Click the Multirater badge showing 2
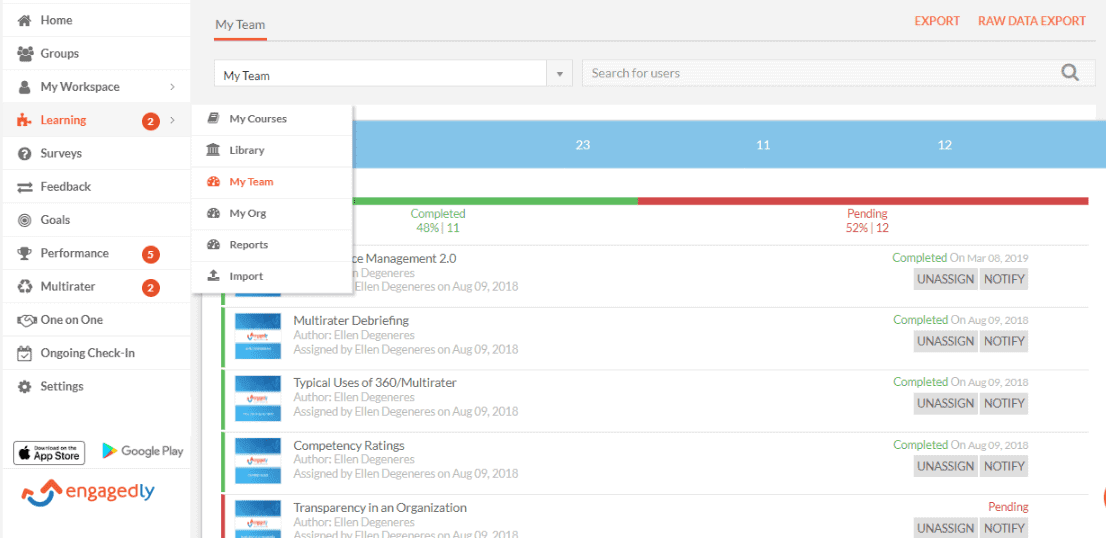The height and width of the screenshot is (538, 1106). coord(150,287)
